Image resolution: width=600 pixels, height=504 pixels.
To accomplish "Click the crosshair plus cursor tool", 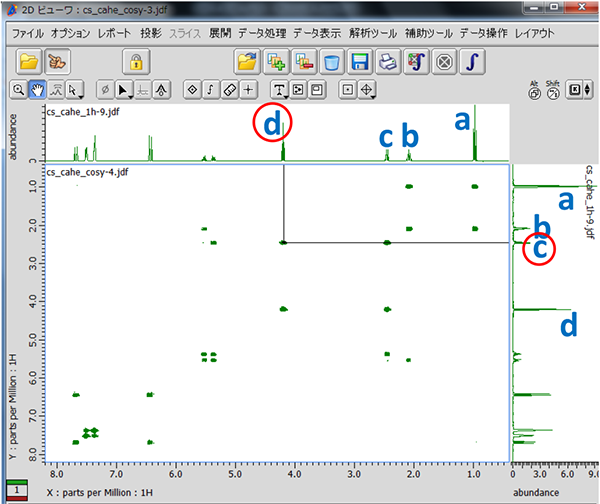I will coord(248,90).
